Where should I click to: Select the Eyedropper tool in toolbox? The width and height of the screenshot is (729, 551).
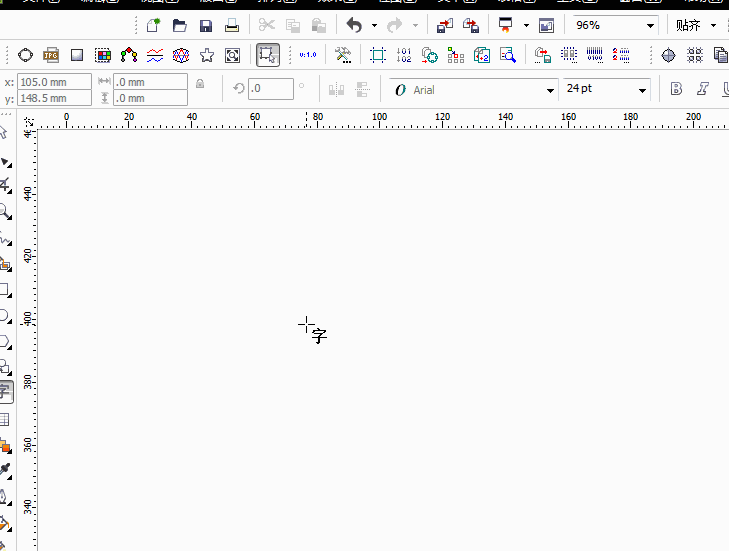[x=6, y=470]
